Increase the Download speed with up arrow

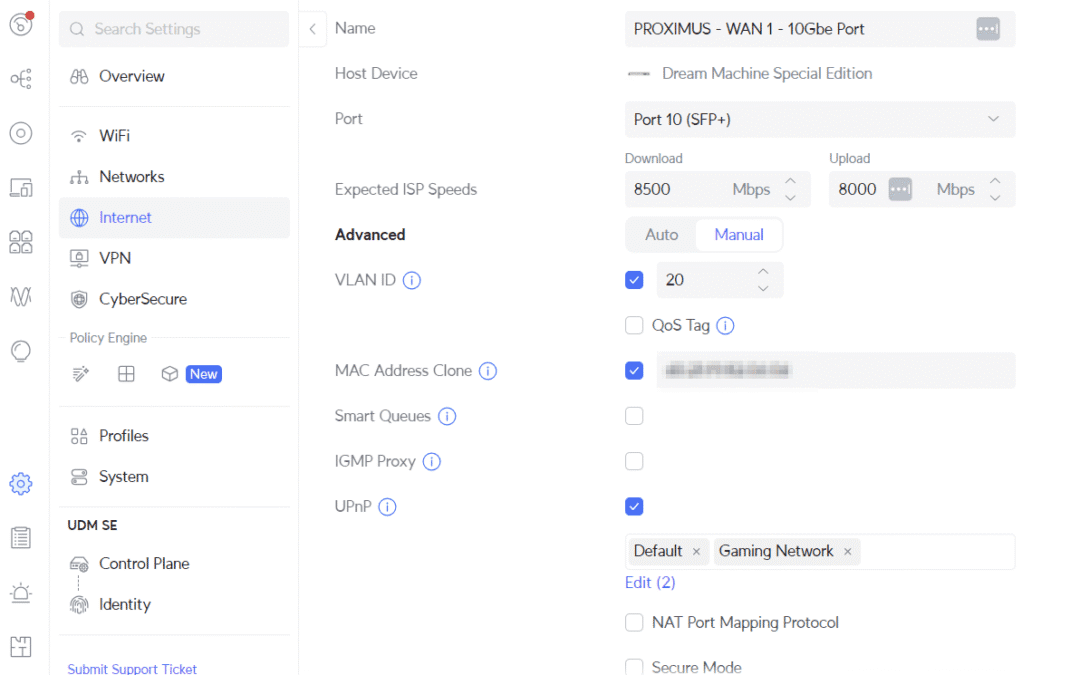[791, 181]
